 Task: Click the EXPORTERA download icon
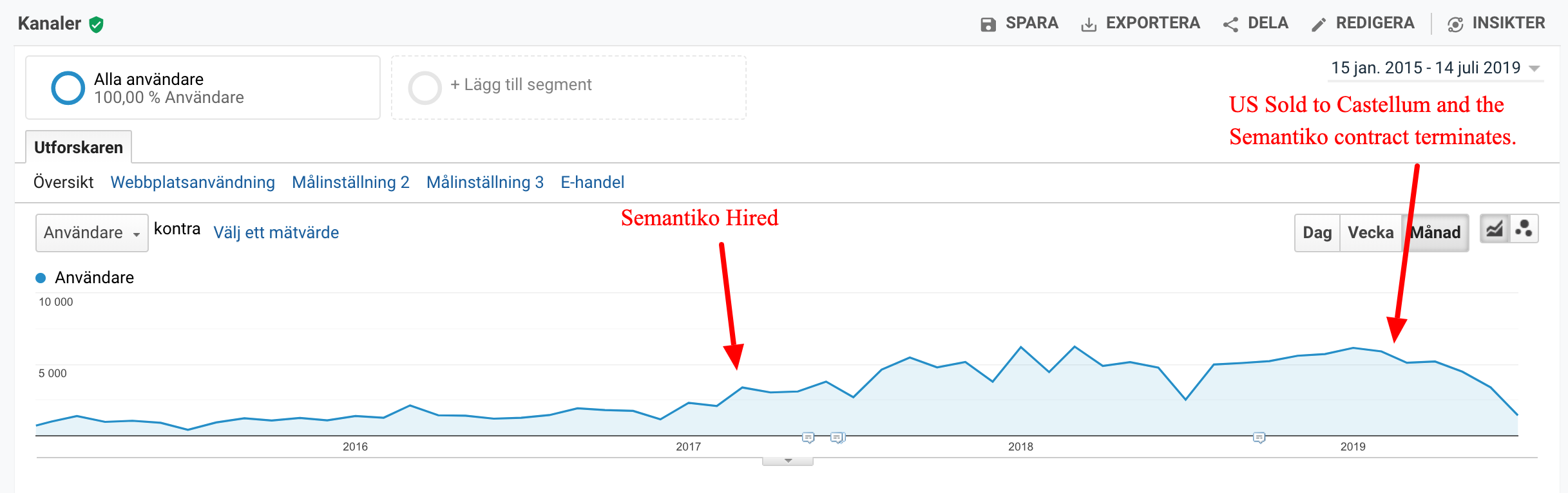point(1088,24)
